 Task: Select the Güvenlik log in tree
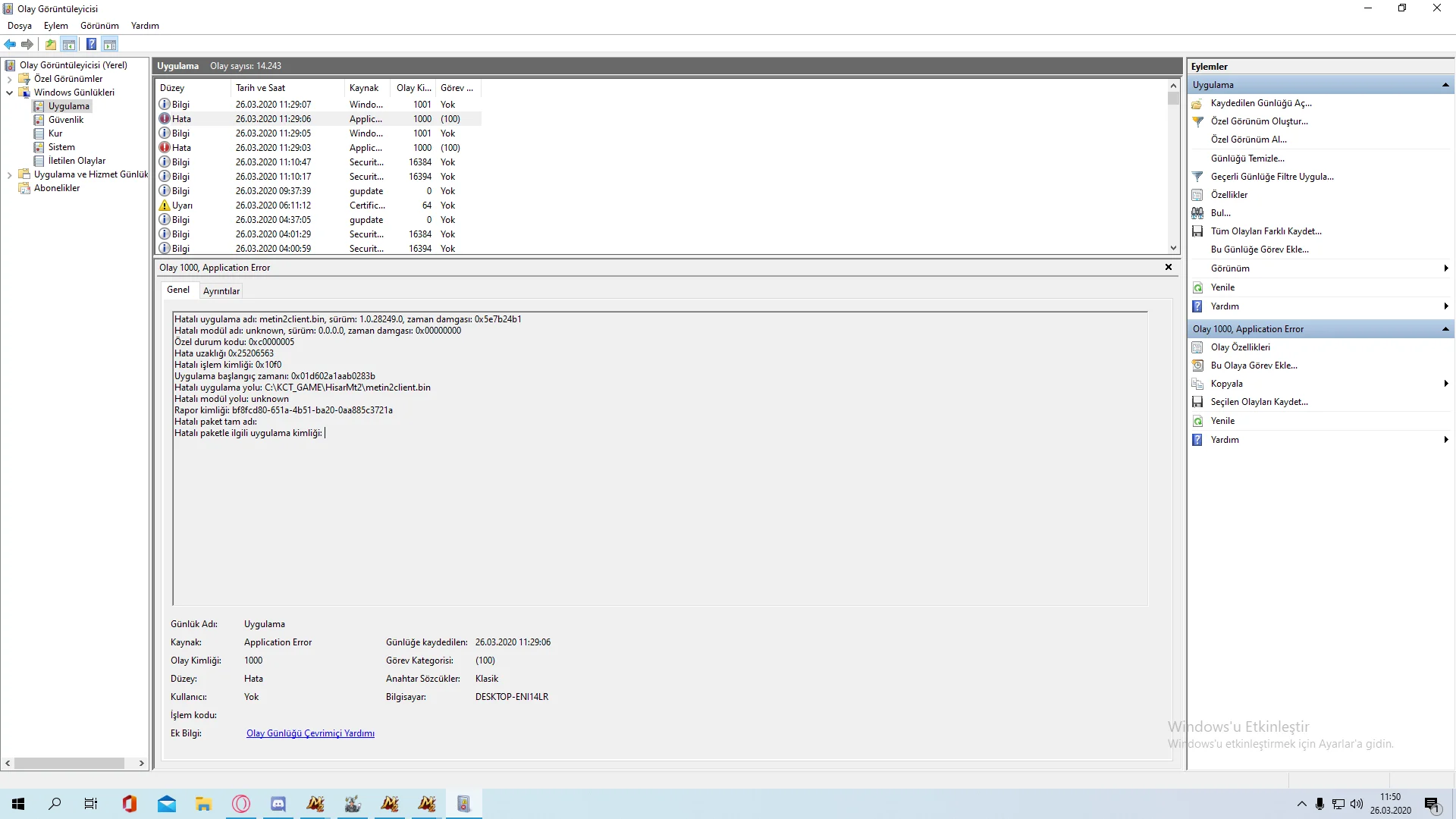66,120
